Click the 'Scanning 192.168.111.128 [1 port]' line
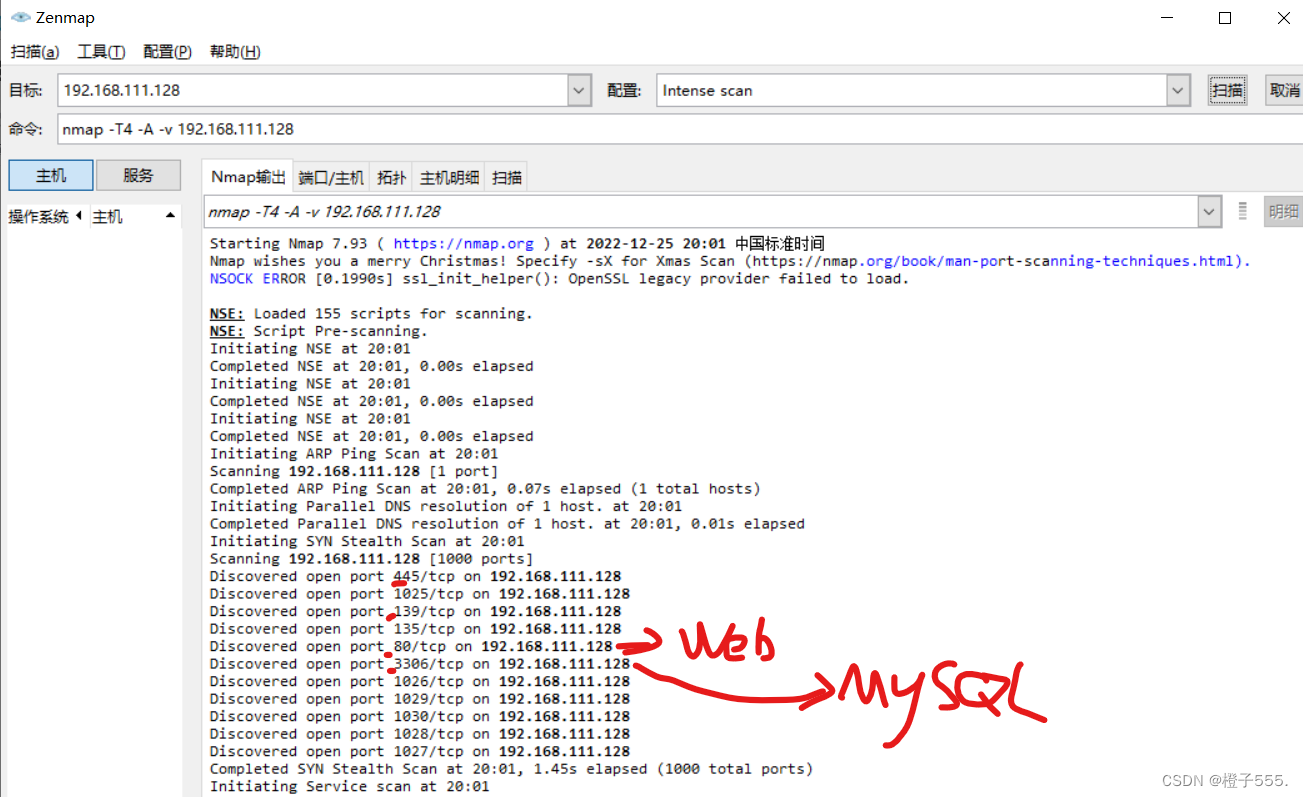The width and height of the screenshot is (1303, 797). coord(354,471)
